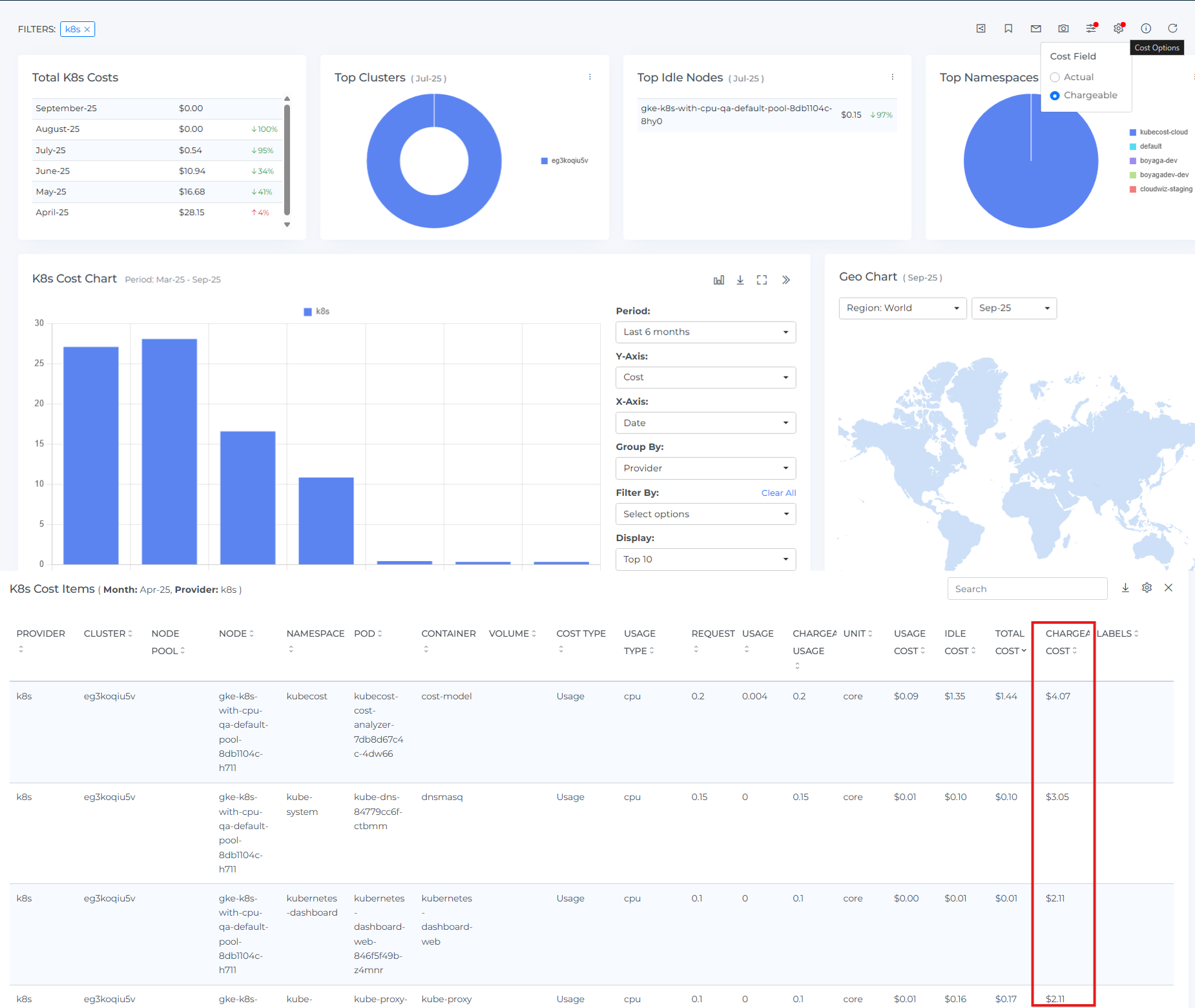Open the Last 6 months period dropdown
This screenshot has width=1195, height=1008.
tap(705, 331)
